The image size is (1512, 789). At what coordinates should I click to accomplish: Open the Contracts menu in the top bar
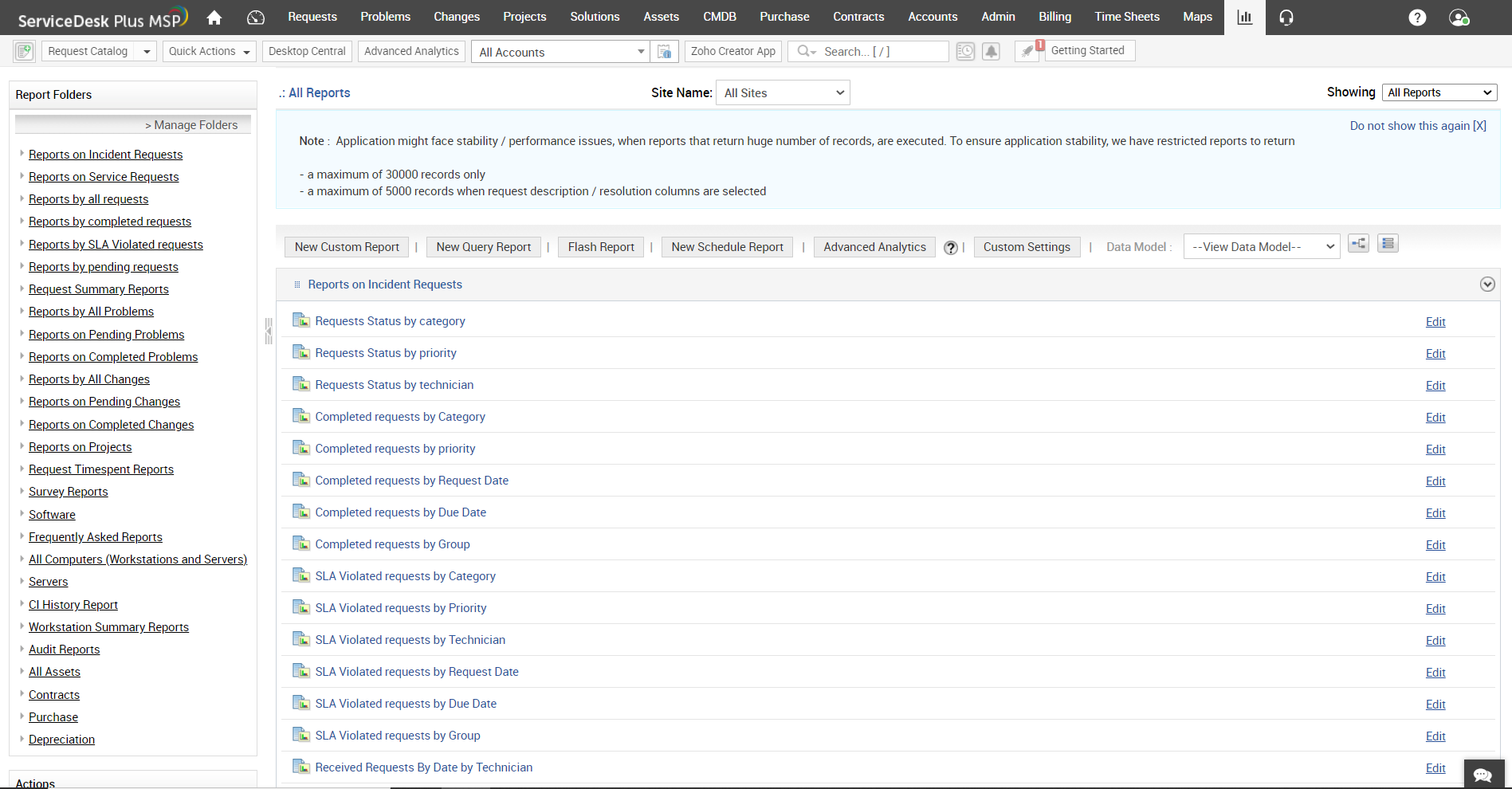click(858, 17)
